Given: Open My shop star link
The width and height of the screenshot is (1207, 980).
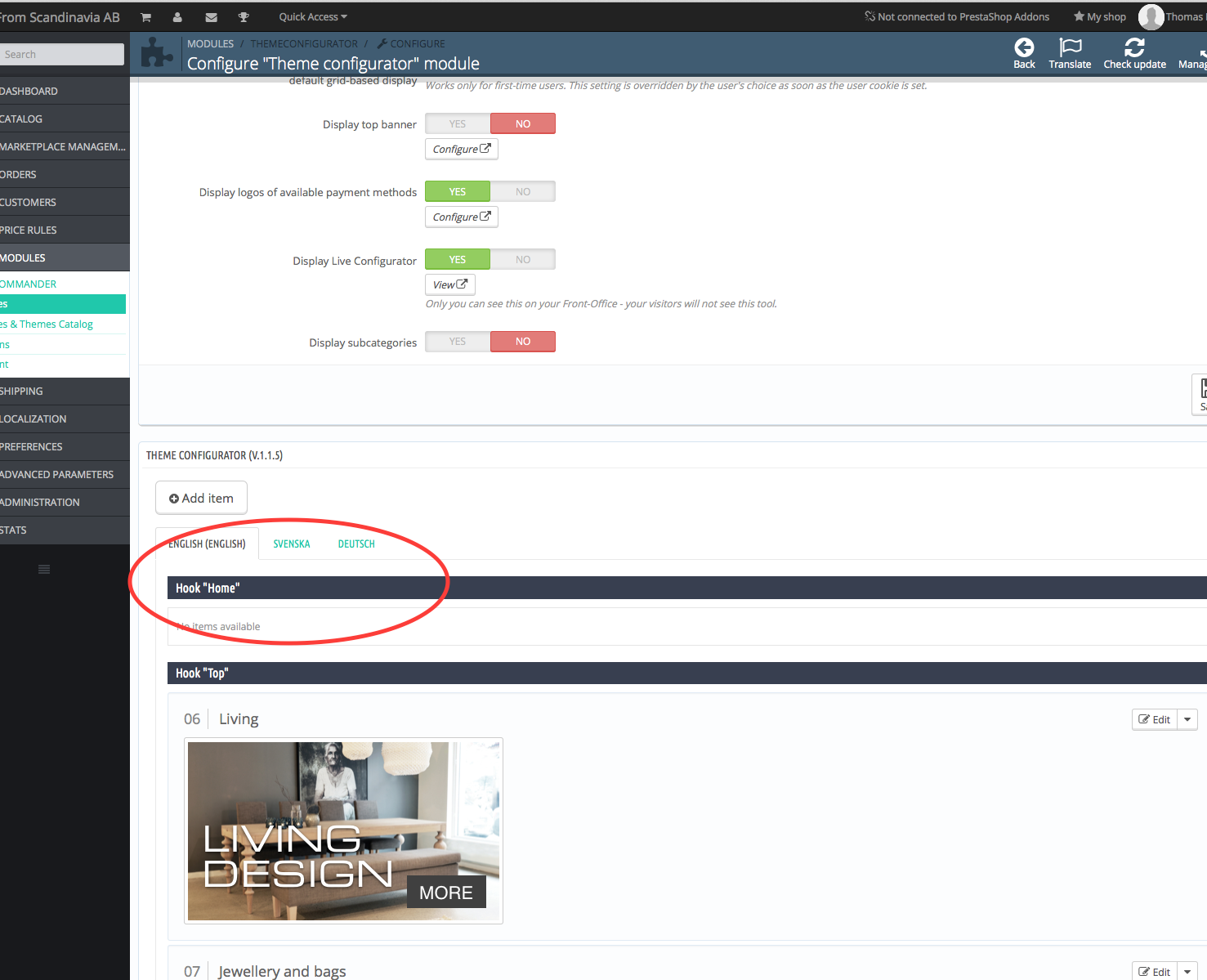Looking at the screenshot, I should pyautogui.click(x=1100, y=17).
